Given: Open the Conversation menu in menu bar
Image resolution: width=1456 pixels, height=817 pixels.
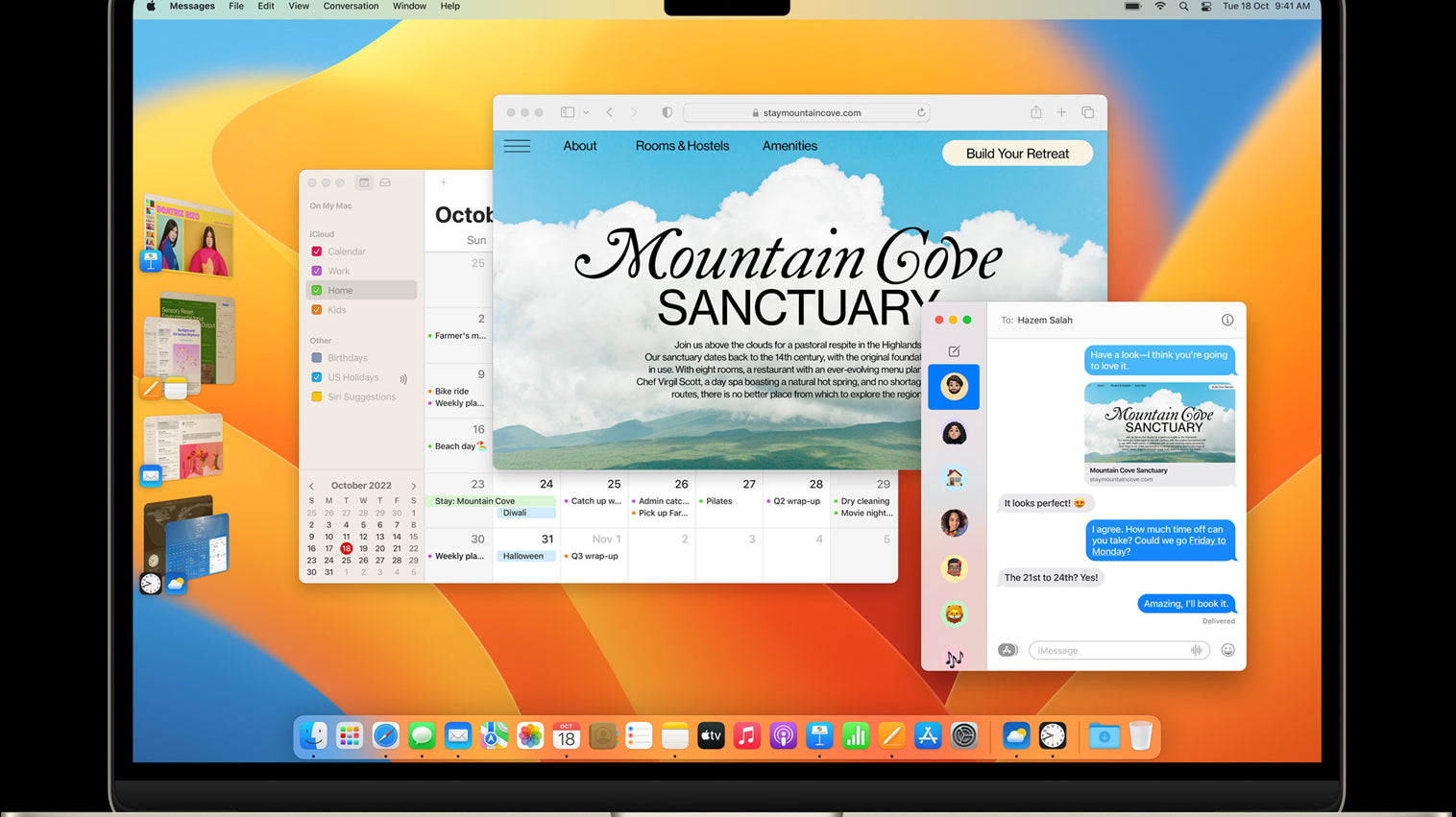Looking at the screenshot, I should click(351, 6).
